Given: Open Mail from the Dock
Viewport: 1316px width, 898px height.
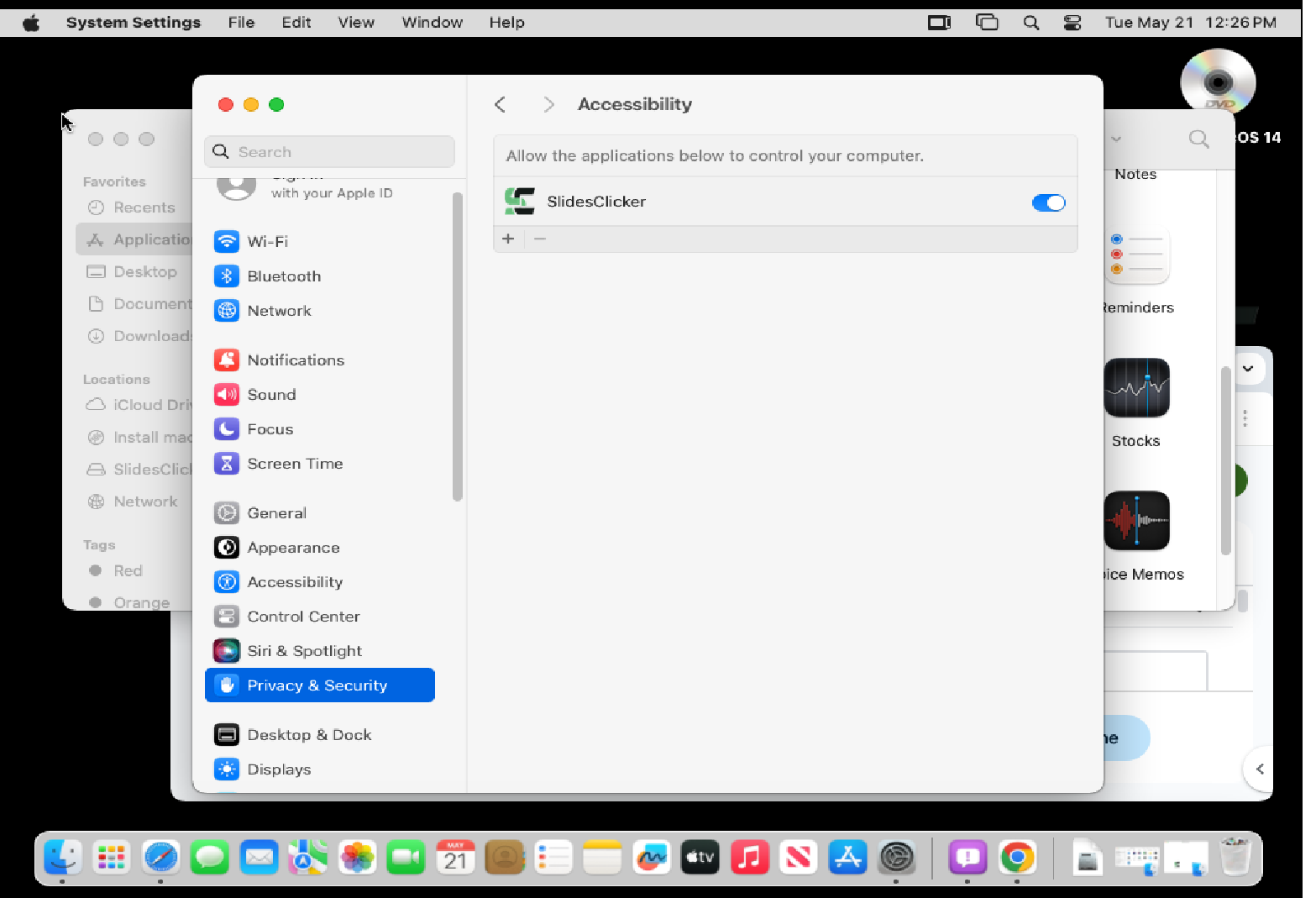Looking at the screenshot, I should [259, 857].
